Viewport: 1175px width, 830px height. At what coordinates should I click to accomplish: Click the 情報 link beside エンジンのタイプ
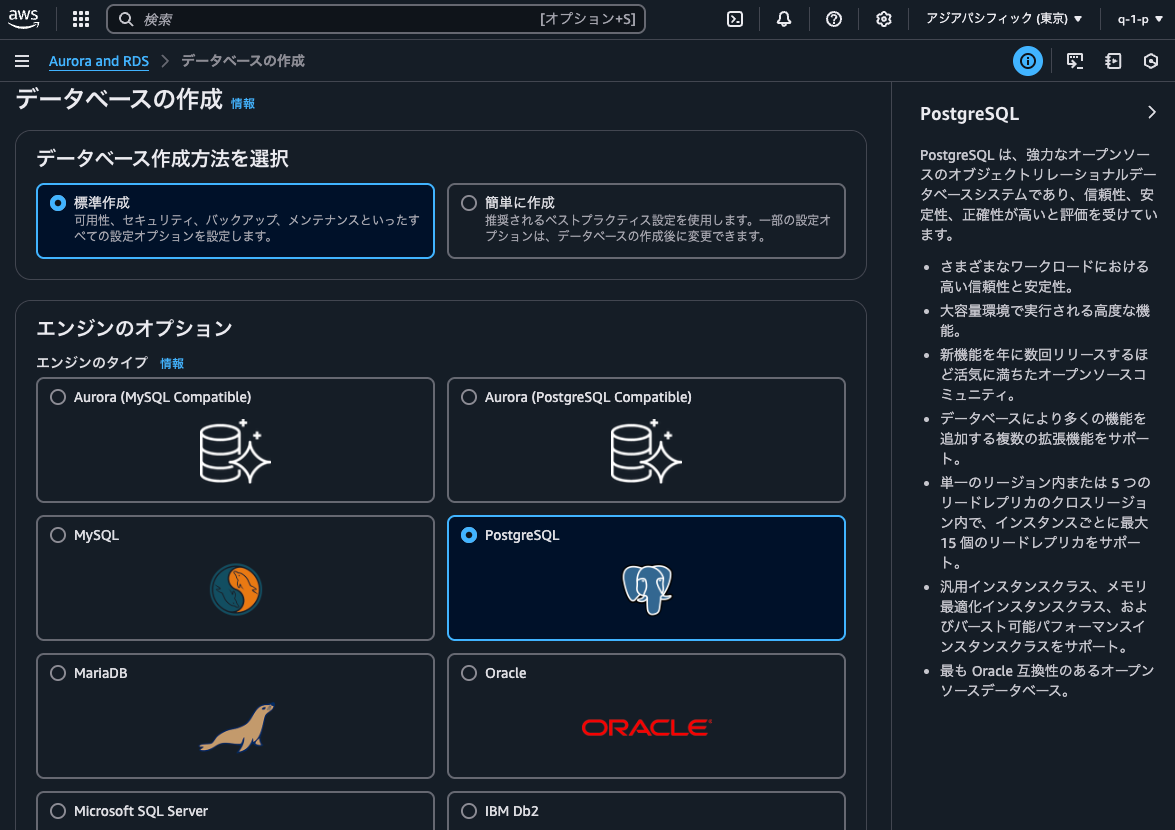pos(172,363)
